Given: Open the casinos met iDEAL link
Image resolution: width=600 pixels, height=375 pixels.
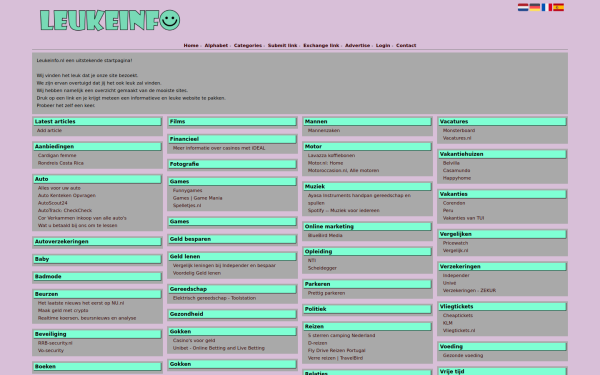Looking at the screenshot, I should tap(219, 148).
